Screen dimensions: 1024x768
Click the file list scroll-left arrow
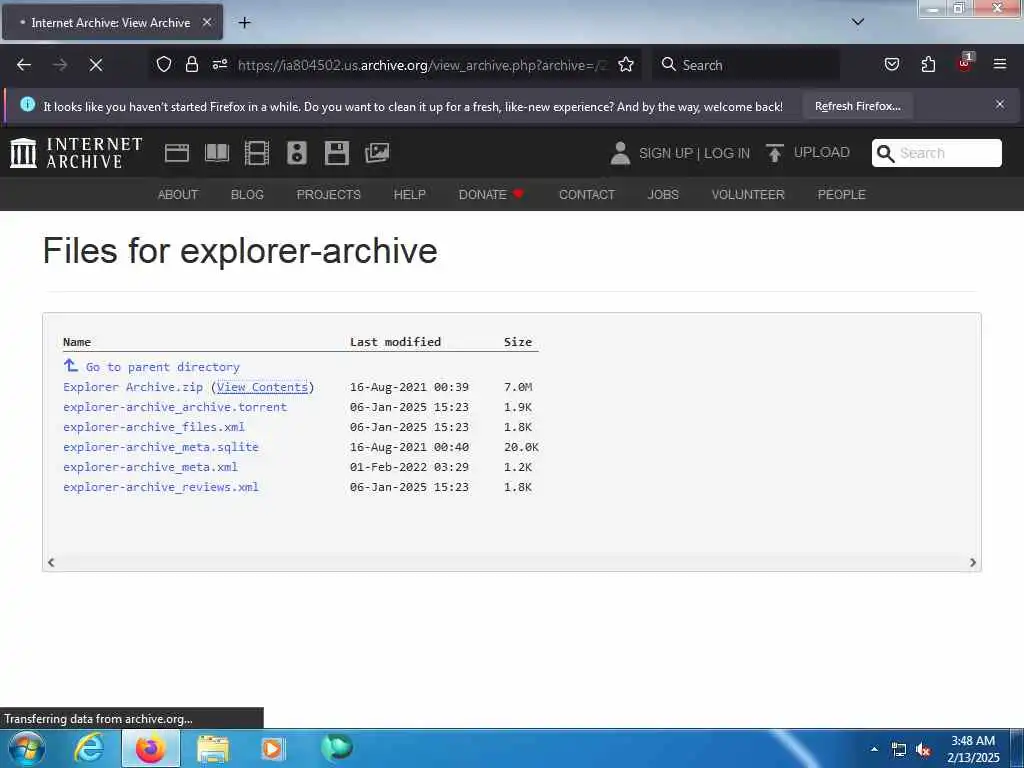(51, 562)
